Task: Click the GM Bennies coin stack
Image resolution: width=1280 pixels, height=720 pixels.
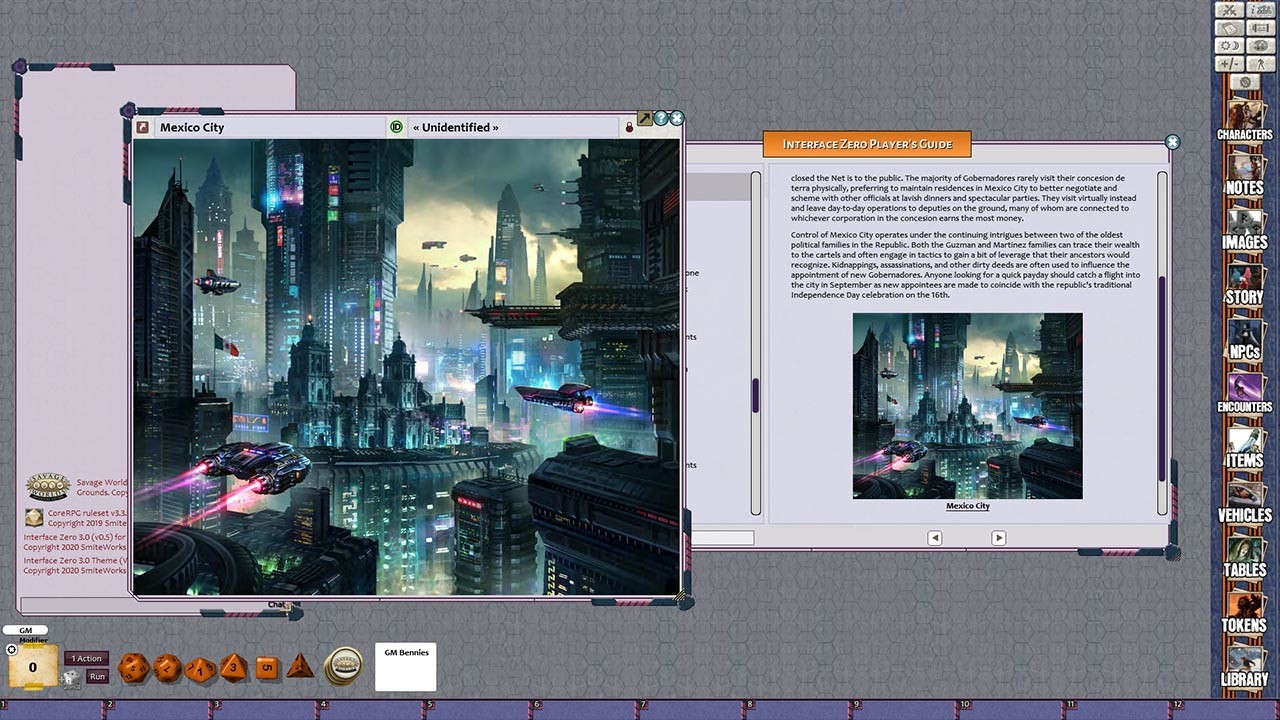Action: point(344,664)
